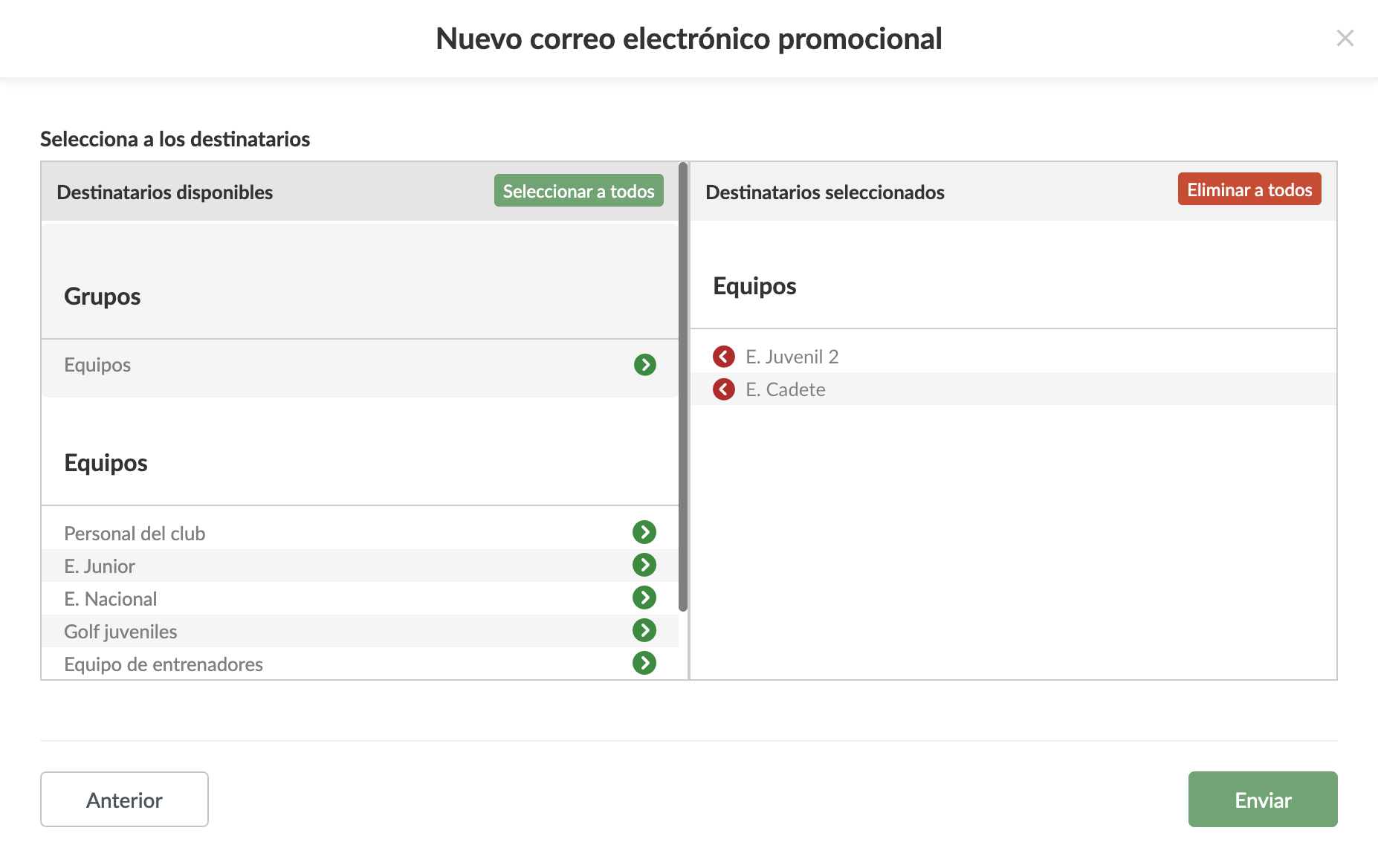Click the Destinatarios seleccionados panel title
Screen dimensions: 1378x868
(824, 192)
